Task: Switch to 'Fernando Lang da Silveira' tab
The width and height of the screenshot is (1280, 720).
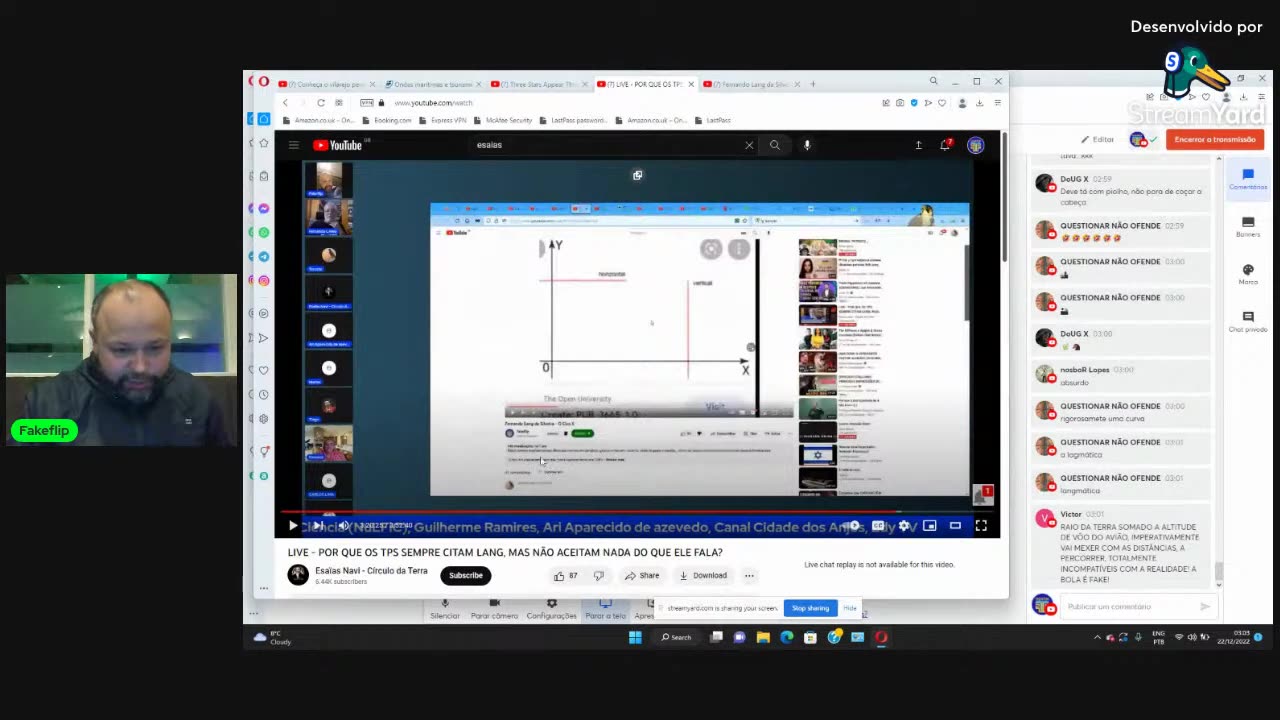Action: 751,85
